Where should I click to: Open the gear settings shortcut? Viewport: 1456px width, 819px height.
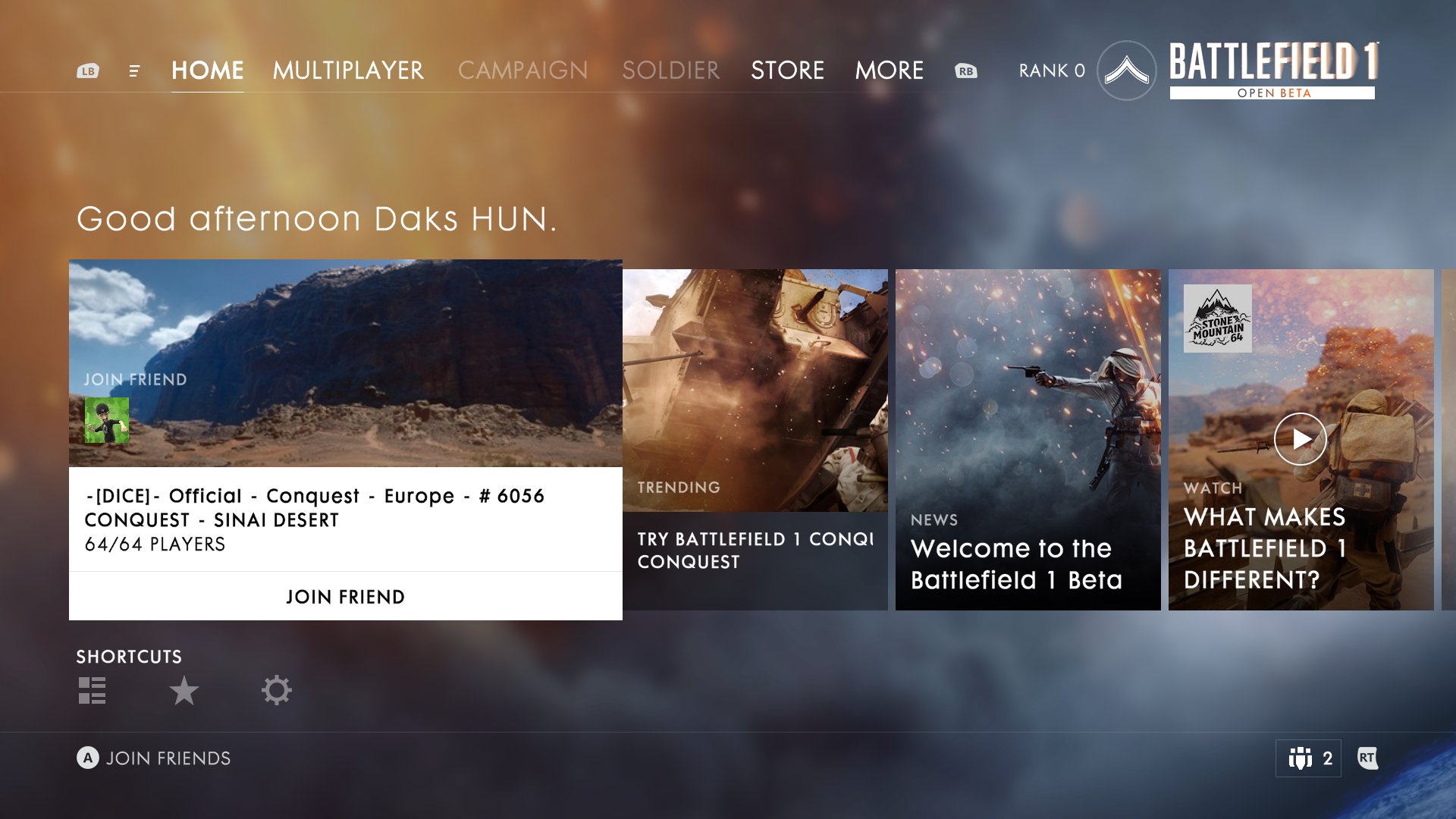[277, 690]
